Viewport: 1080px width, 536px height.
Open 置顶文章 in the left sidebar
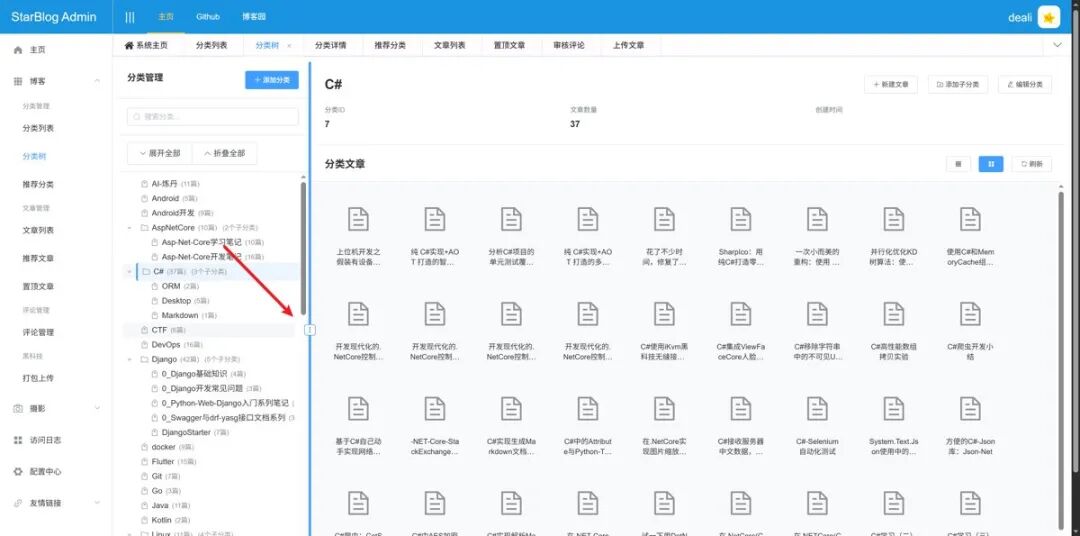pos(38,287)
